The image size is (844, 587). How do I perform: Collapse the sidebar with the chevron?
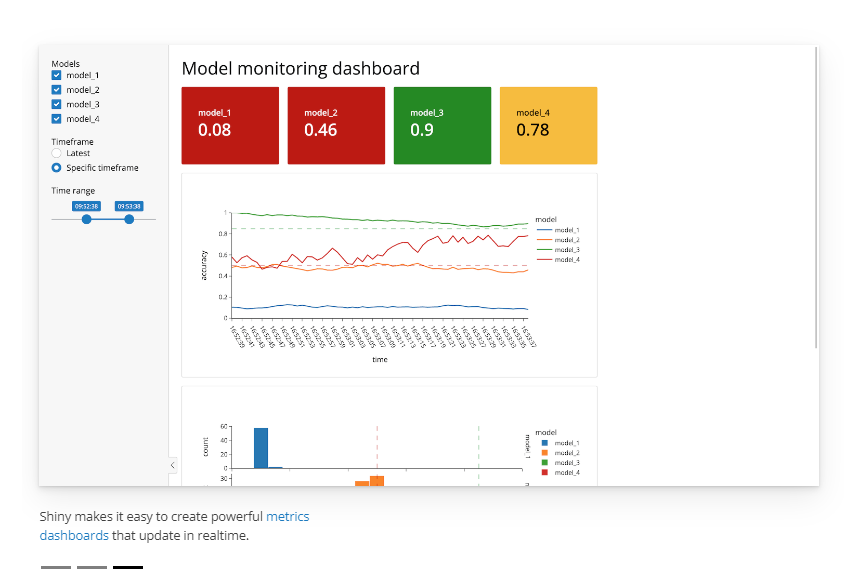tap(172, 465)
